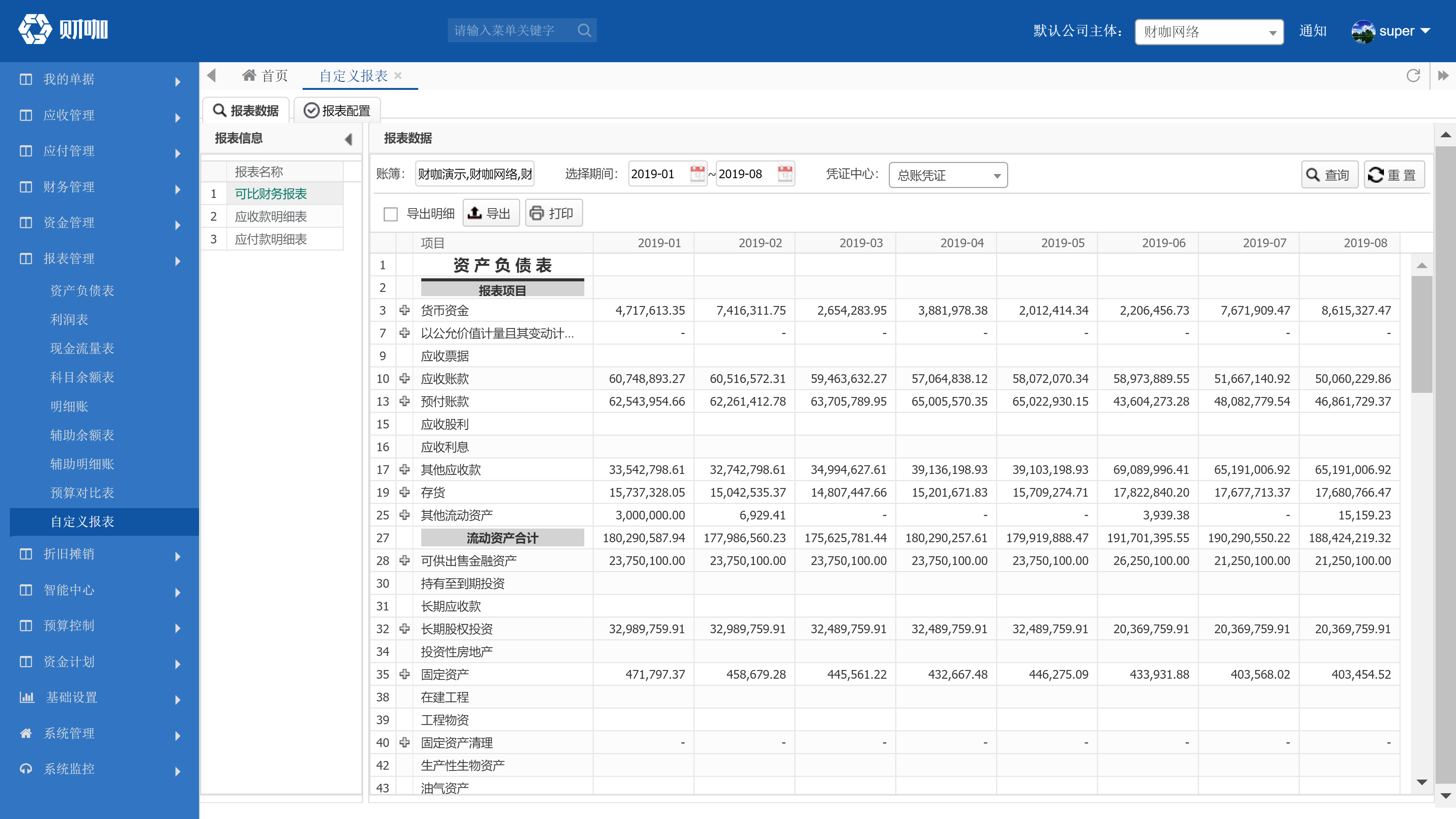Open 资产负债表 in sidebar
This screenshot has height=819, width=1456.
click(x=82, y=290)
